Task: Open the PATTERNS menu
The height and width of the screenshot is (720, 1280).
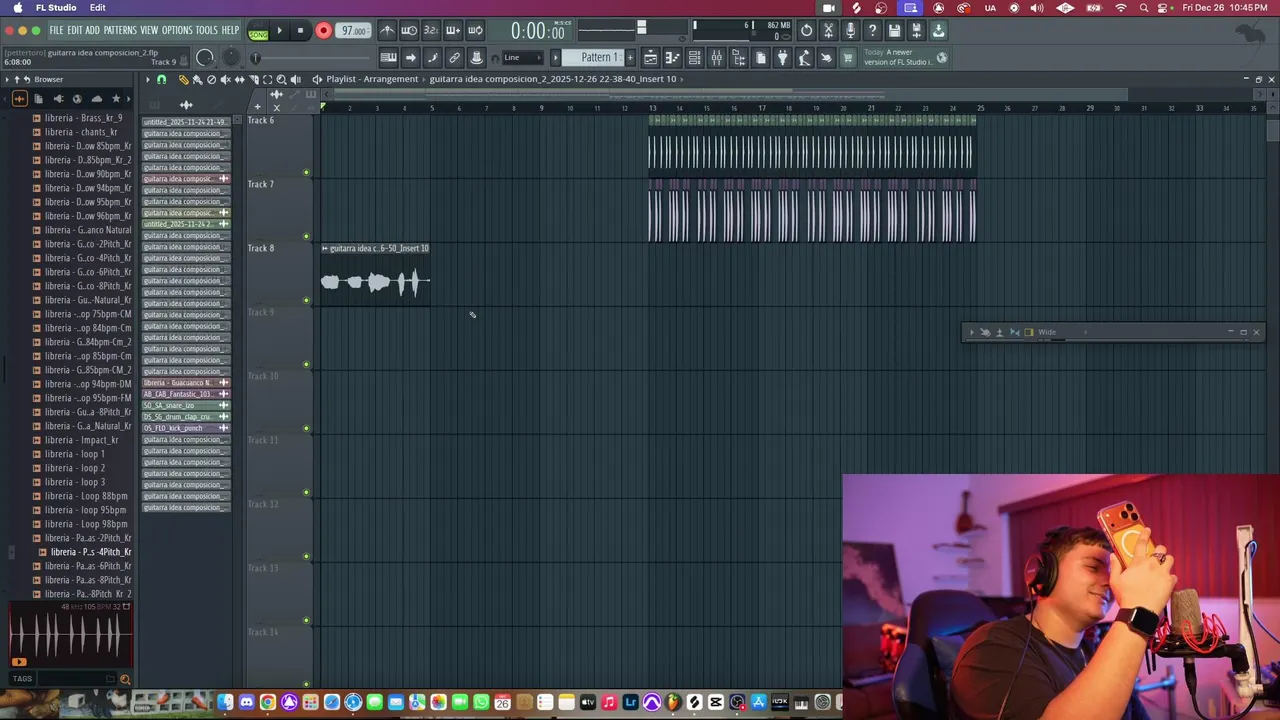Action: [120, 31]
